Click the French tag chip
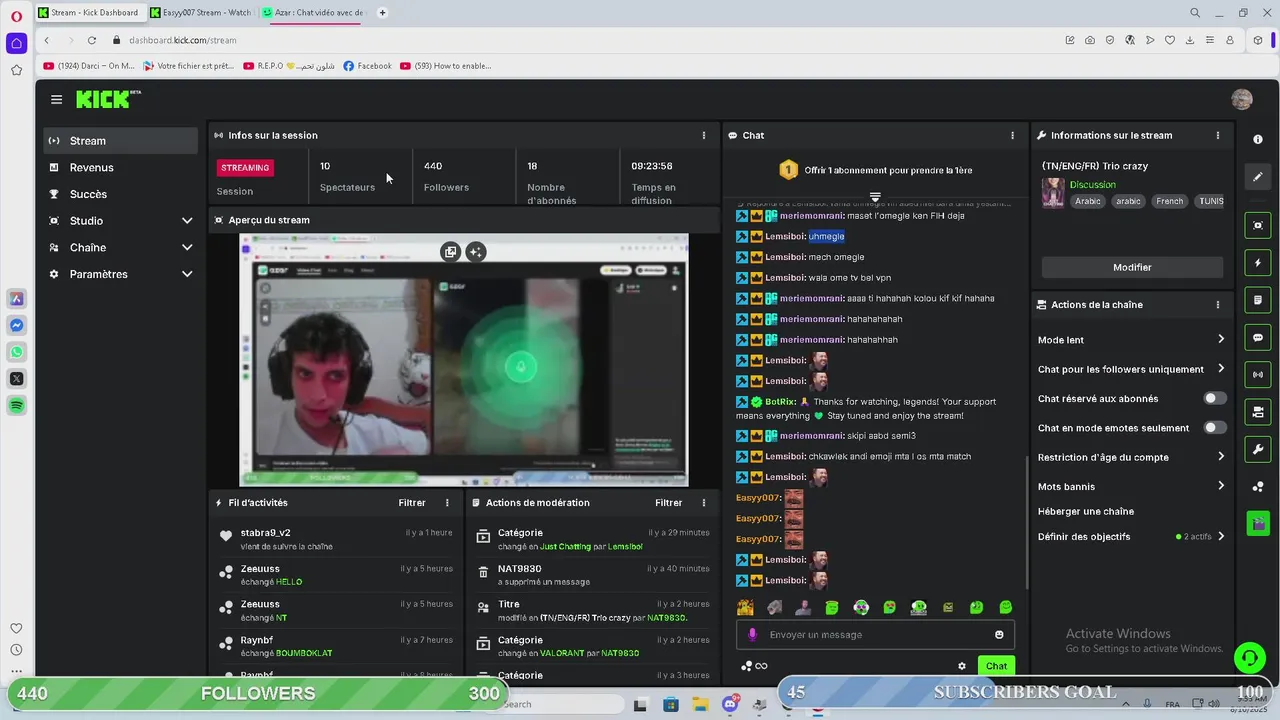1280x720 pixels. (x=1169, y=201)
